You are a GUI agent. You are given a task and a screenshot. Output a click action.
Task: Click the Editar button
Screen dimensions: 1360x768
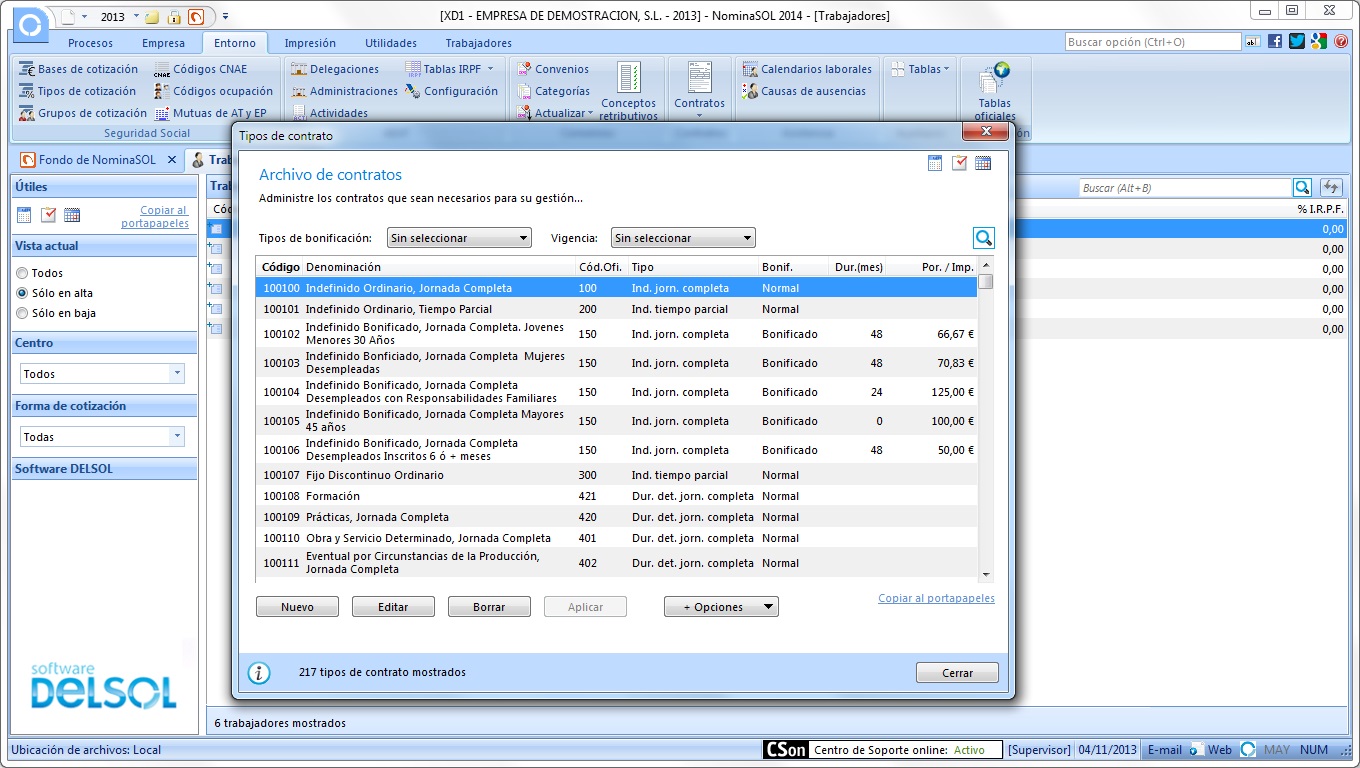tap(393, 607)
